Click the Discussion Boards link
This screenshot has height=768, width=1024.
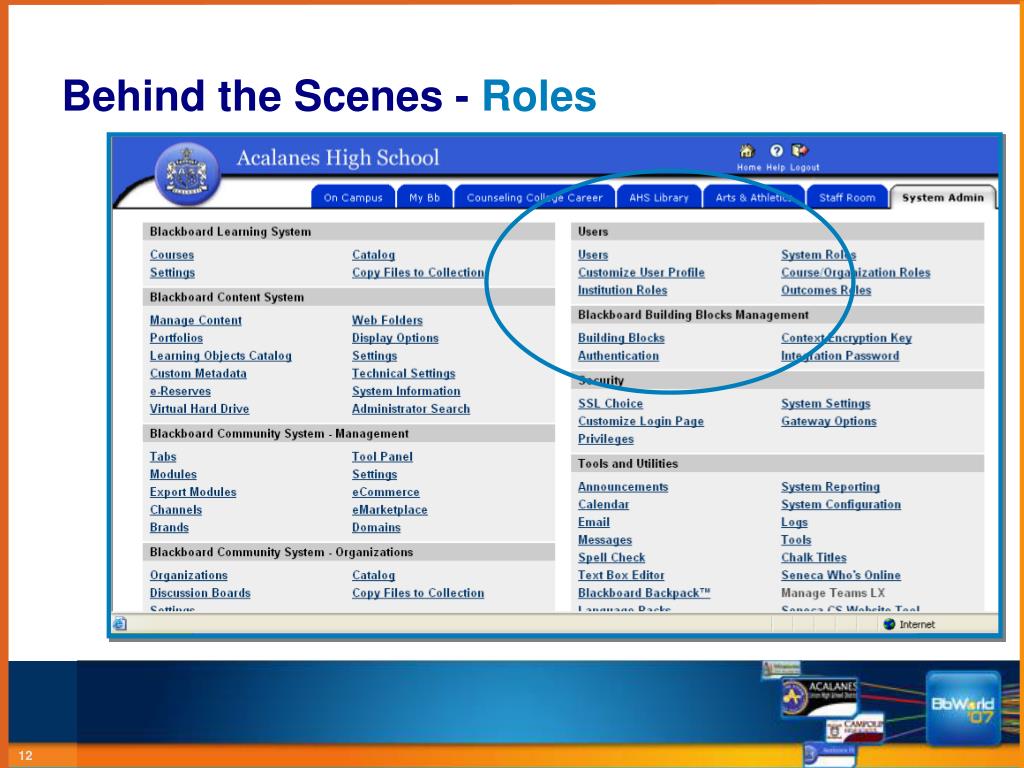(200, 592)
